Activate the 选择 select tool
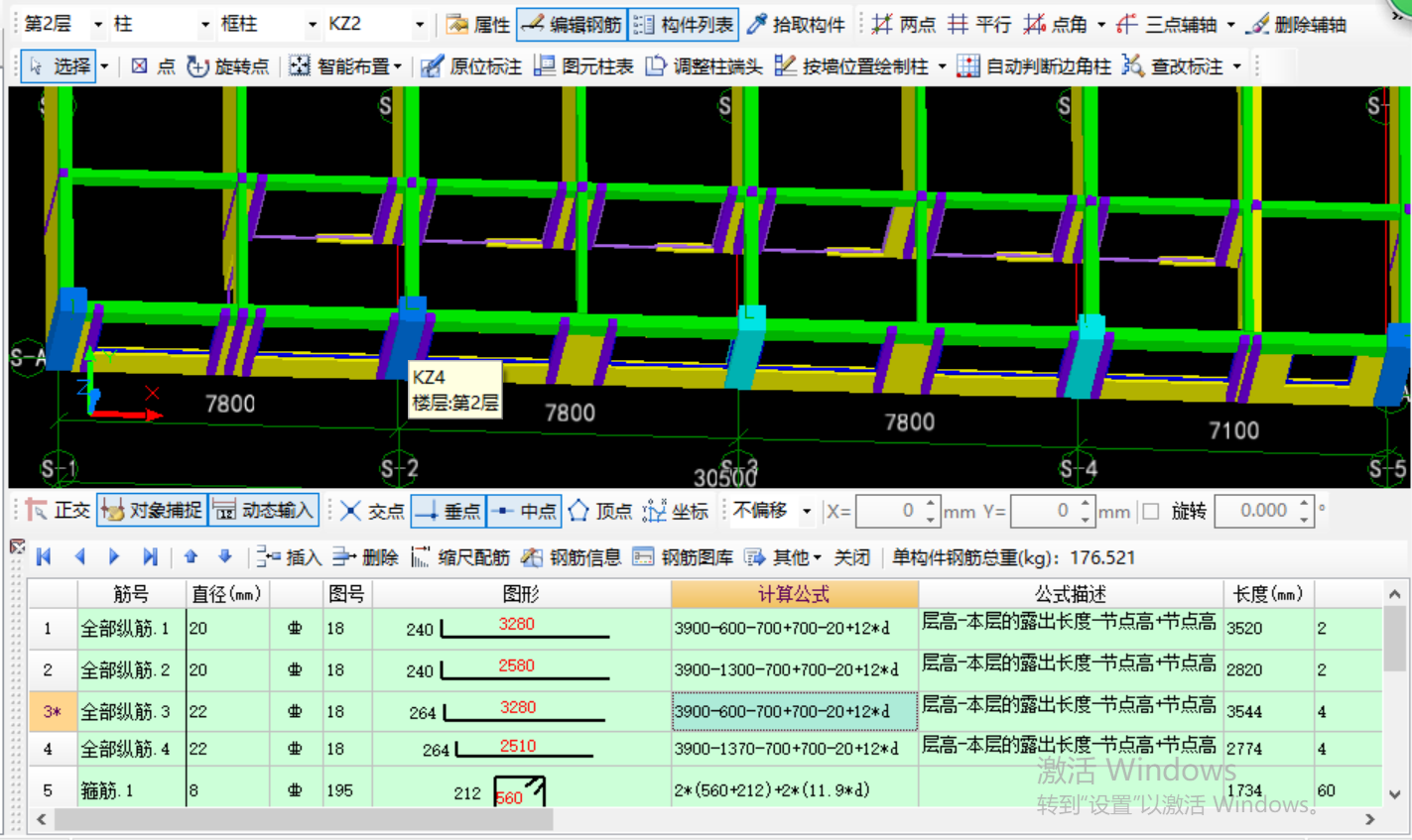 pyautogui.click(x=60, y=66)
